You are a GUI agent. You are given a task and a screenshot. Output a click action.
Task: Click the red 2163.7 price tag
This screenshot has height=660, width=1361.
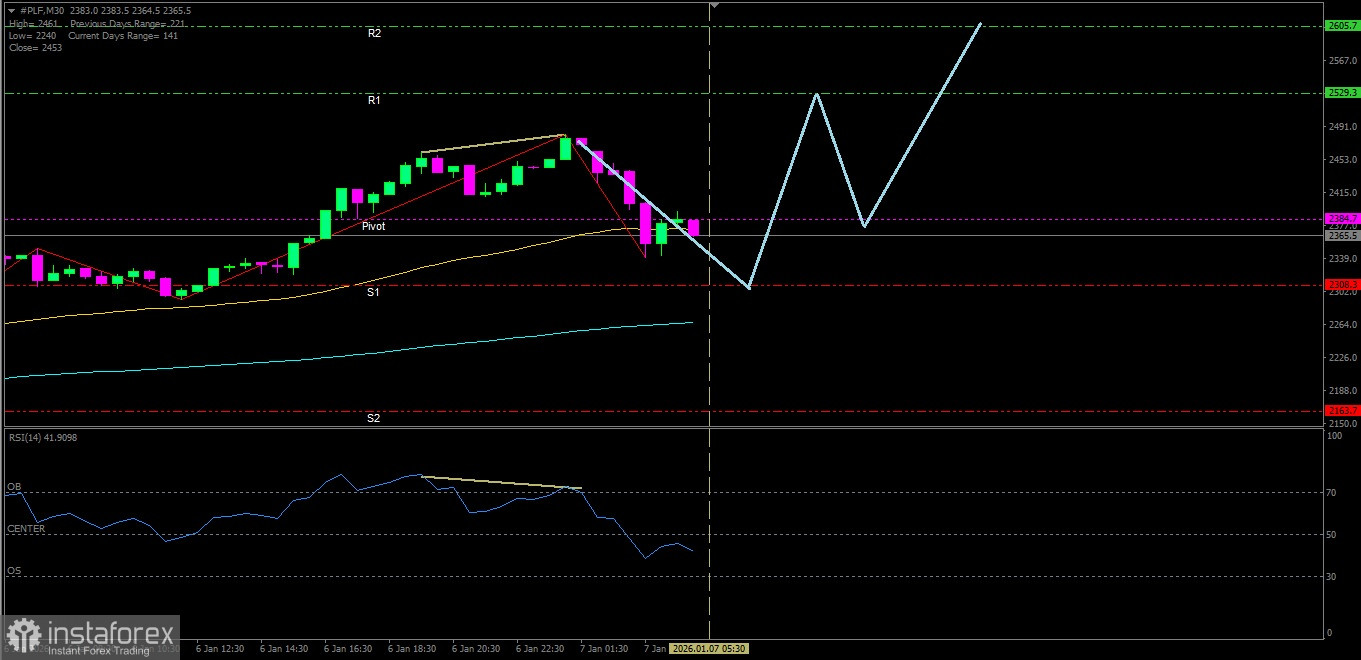pyautogui.click(x=1341, y=411)
